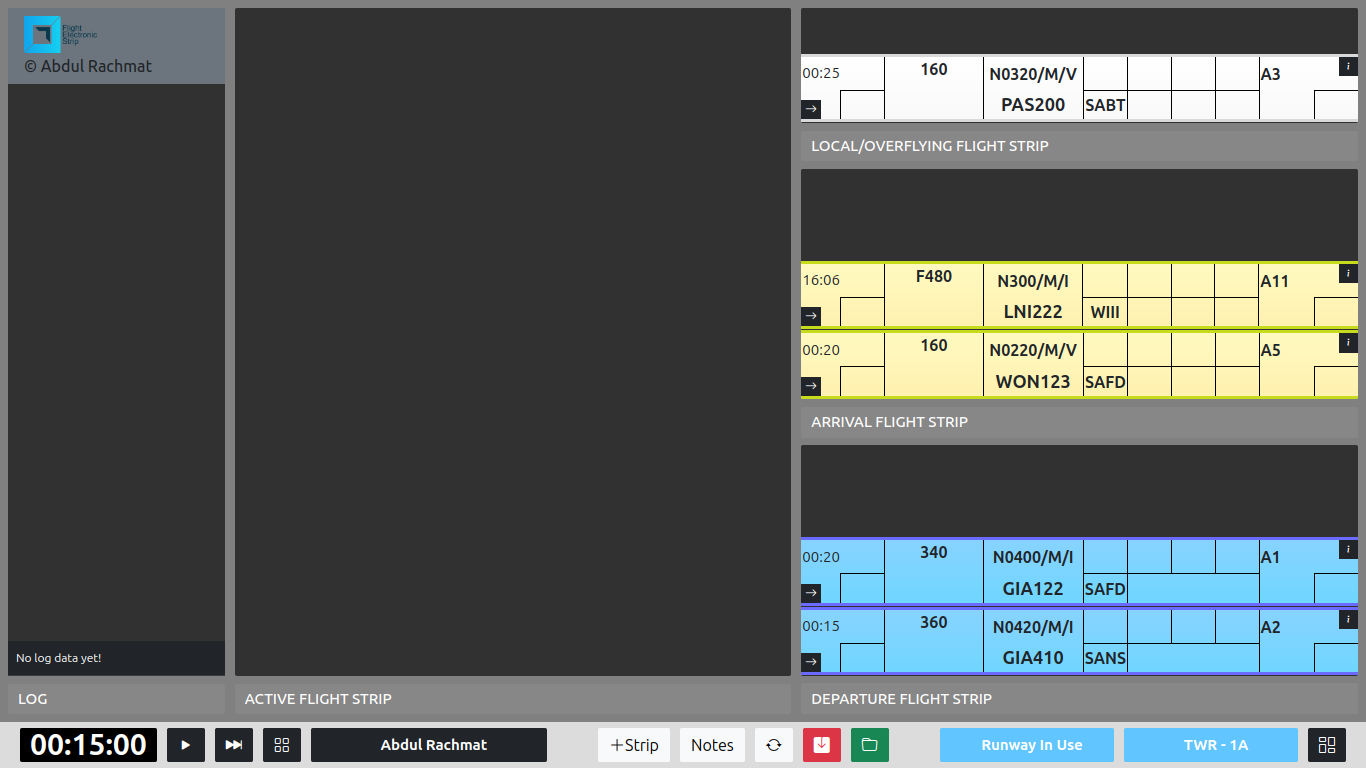Click the fast-forward skip icon
1366x768 pixels.
click(233, 745)
